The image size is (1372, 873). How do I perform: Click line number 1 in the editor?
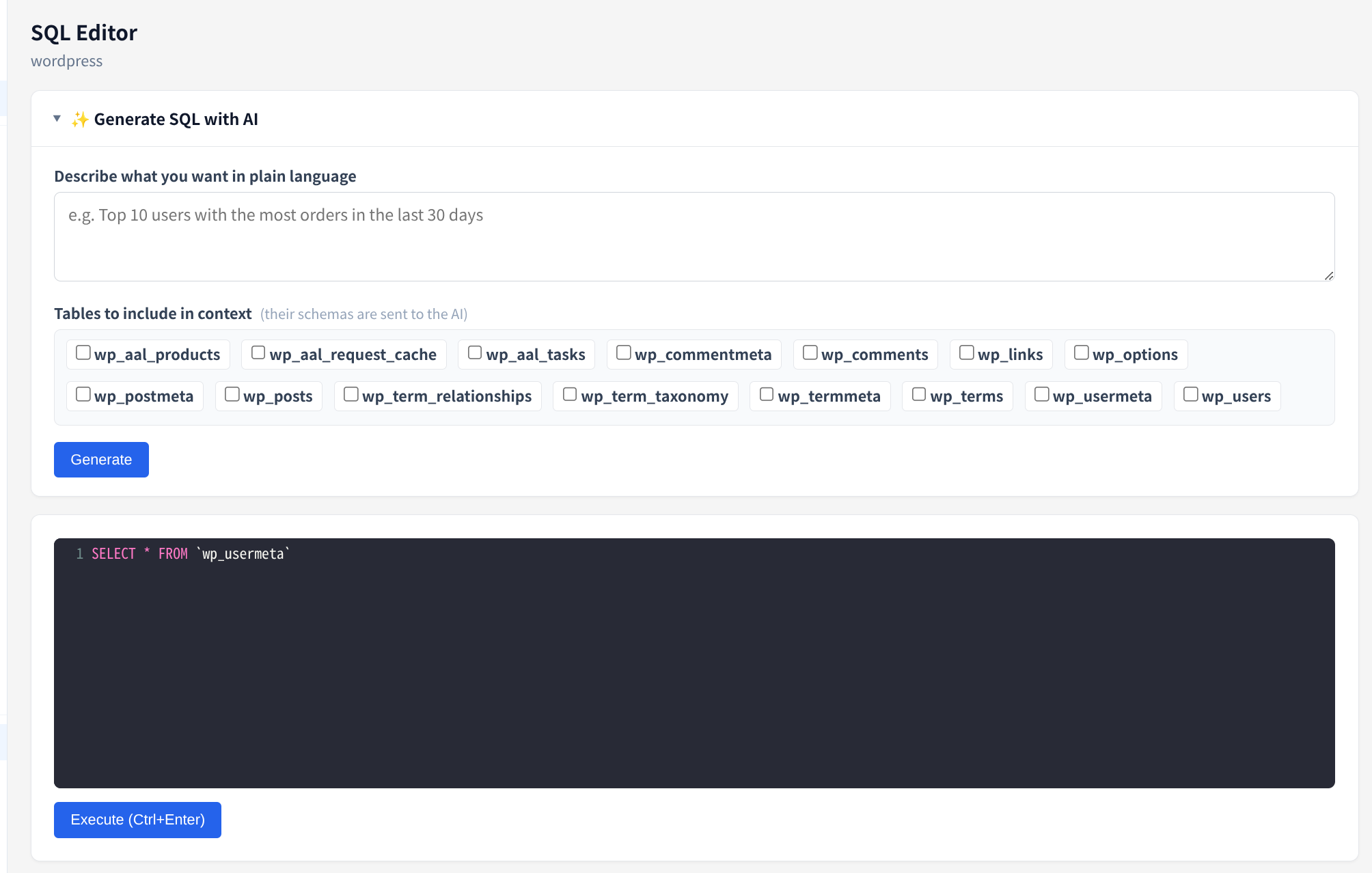pos(79,554)
